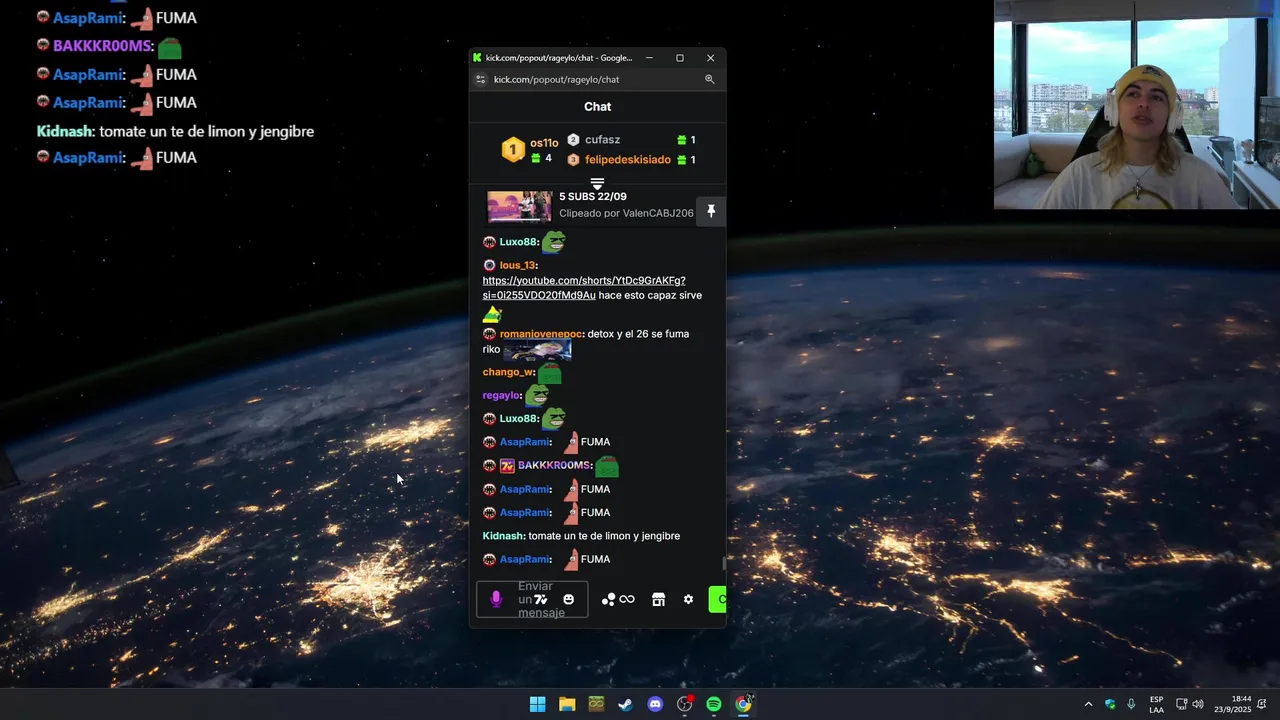Click the green send chat button
Viewport: 1280px width, 720px height.
coord(717,599)
